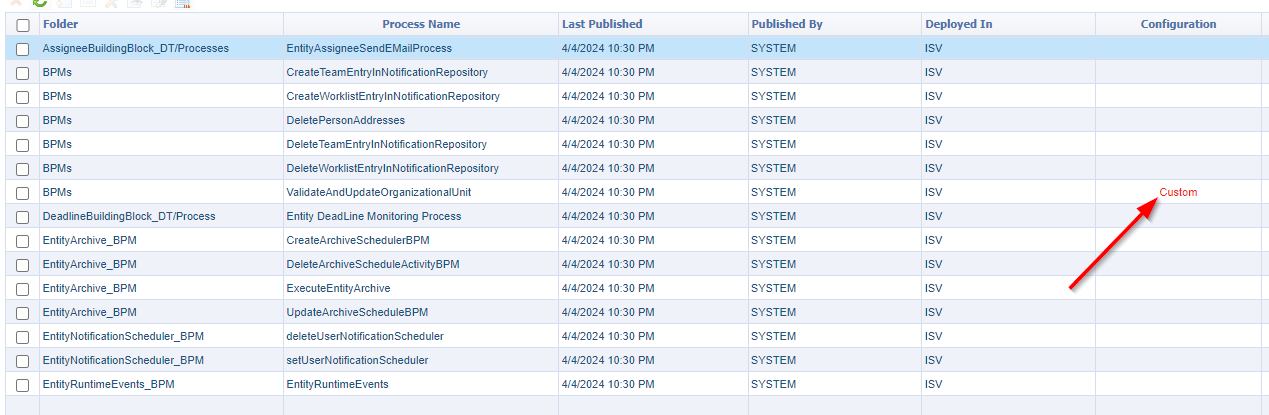
Task: Enable checkbox for ExecuteEntityArchive row
Action: [23, 289]
